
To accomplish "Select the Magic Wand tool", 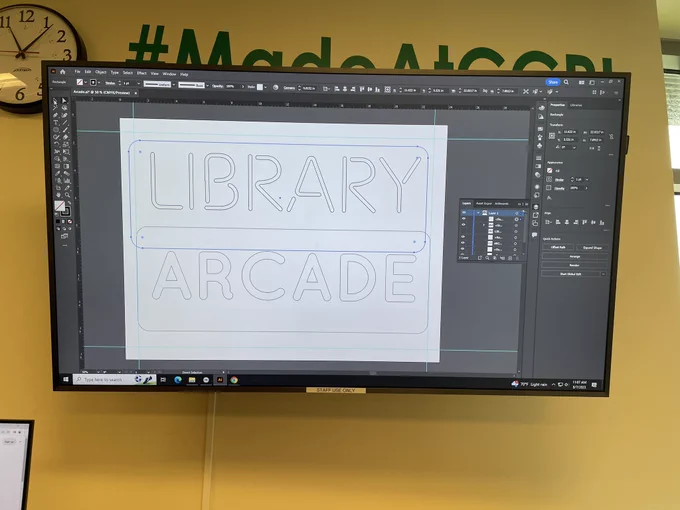I will (55, 108).
